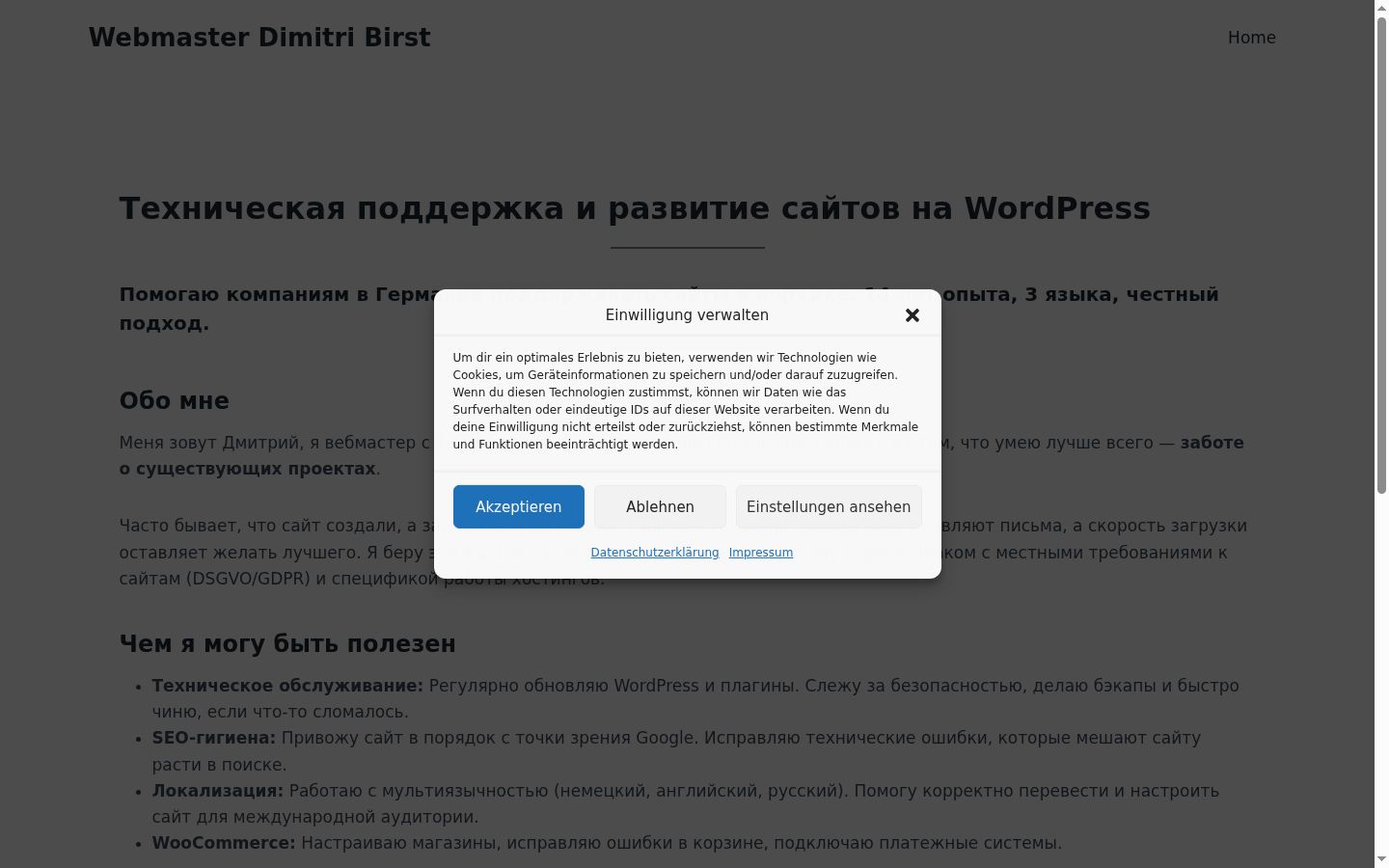Viewport: 1389px width, 868px height.
Task: Click the 'Техническое обслуживание:' list item label
Action: pyautogui.click(x=287, y=686)
